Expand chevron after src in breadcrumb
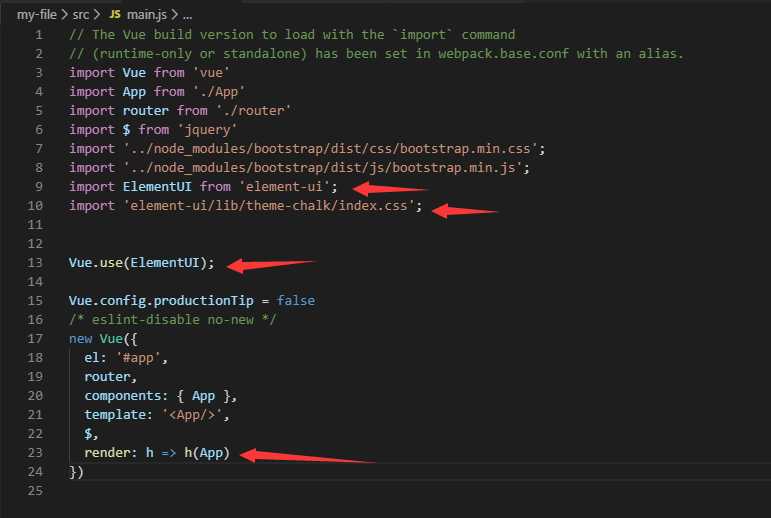The width and height of the screenshot is (771, 518). [97, 15]
